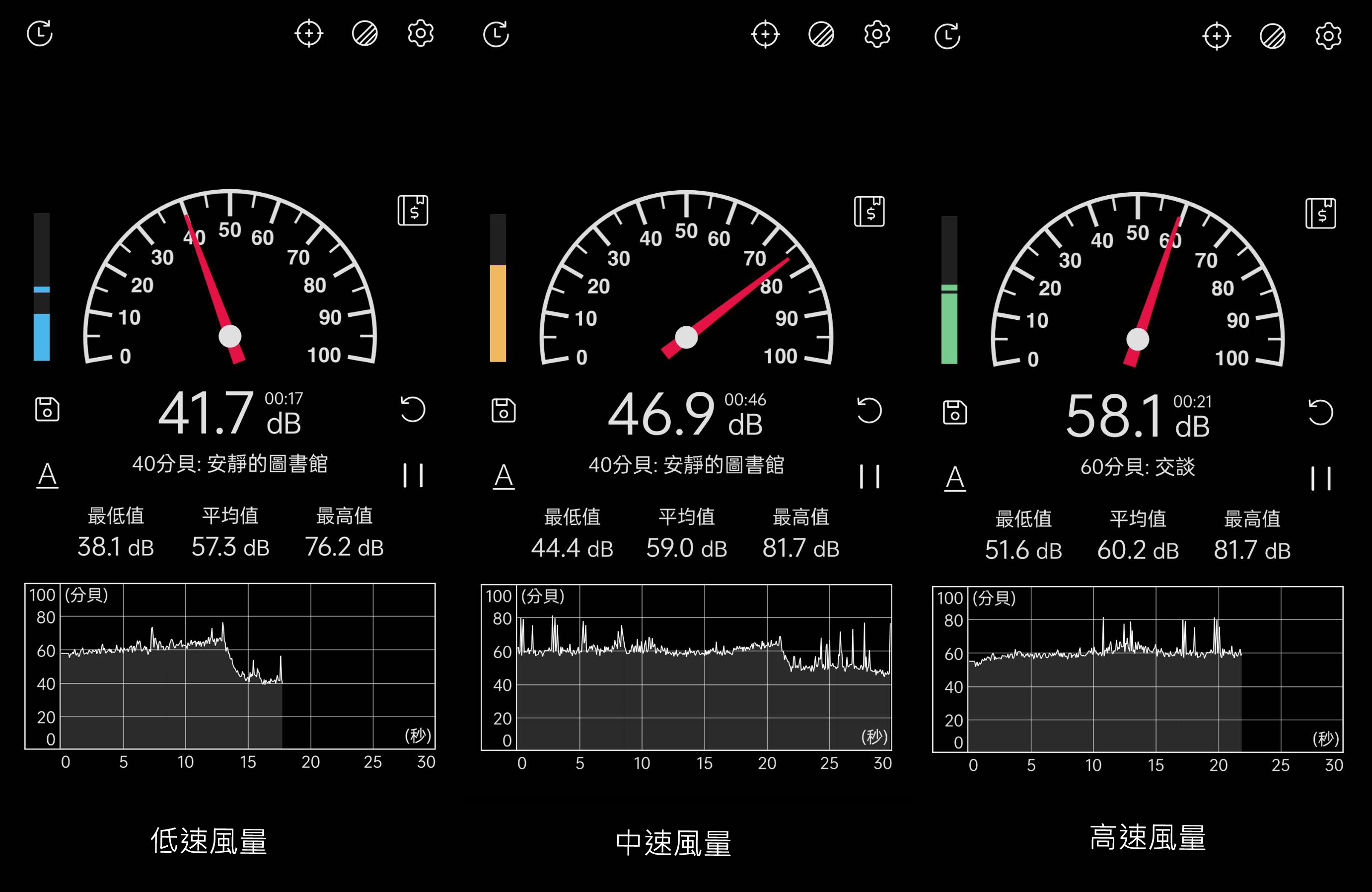Toggle A-weighting in 高速風量 panel
The image size is (1372, 892).
pos(954,479)
